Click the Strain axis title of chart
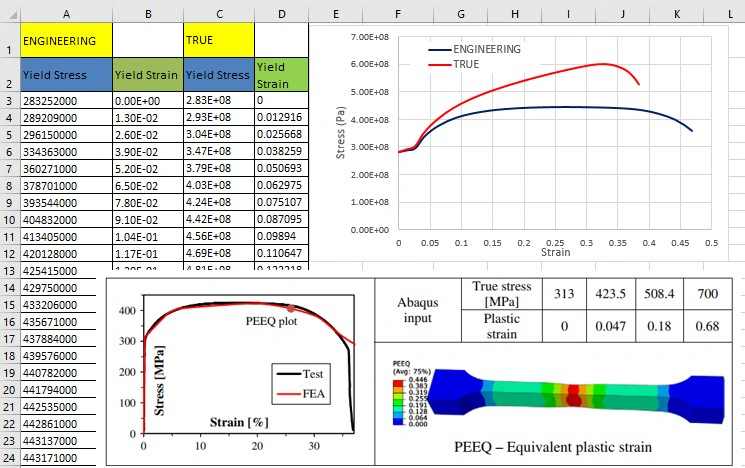The width and height of the screenshot is (745, 468). (555, 252)
